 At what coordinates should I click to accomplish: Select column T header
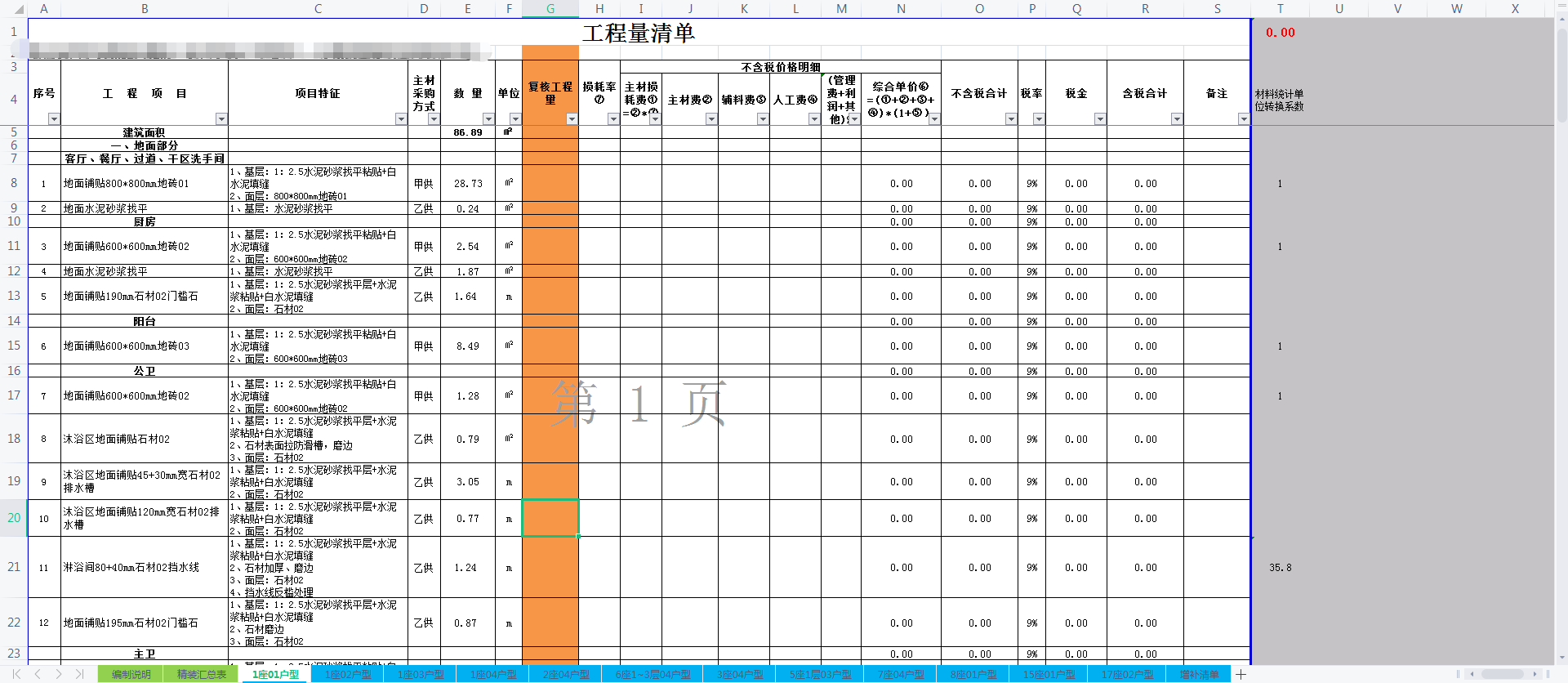coord(1280,8)
